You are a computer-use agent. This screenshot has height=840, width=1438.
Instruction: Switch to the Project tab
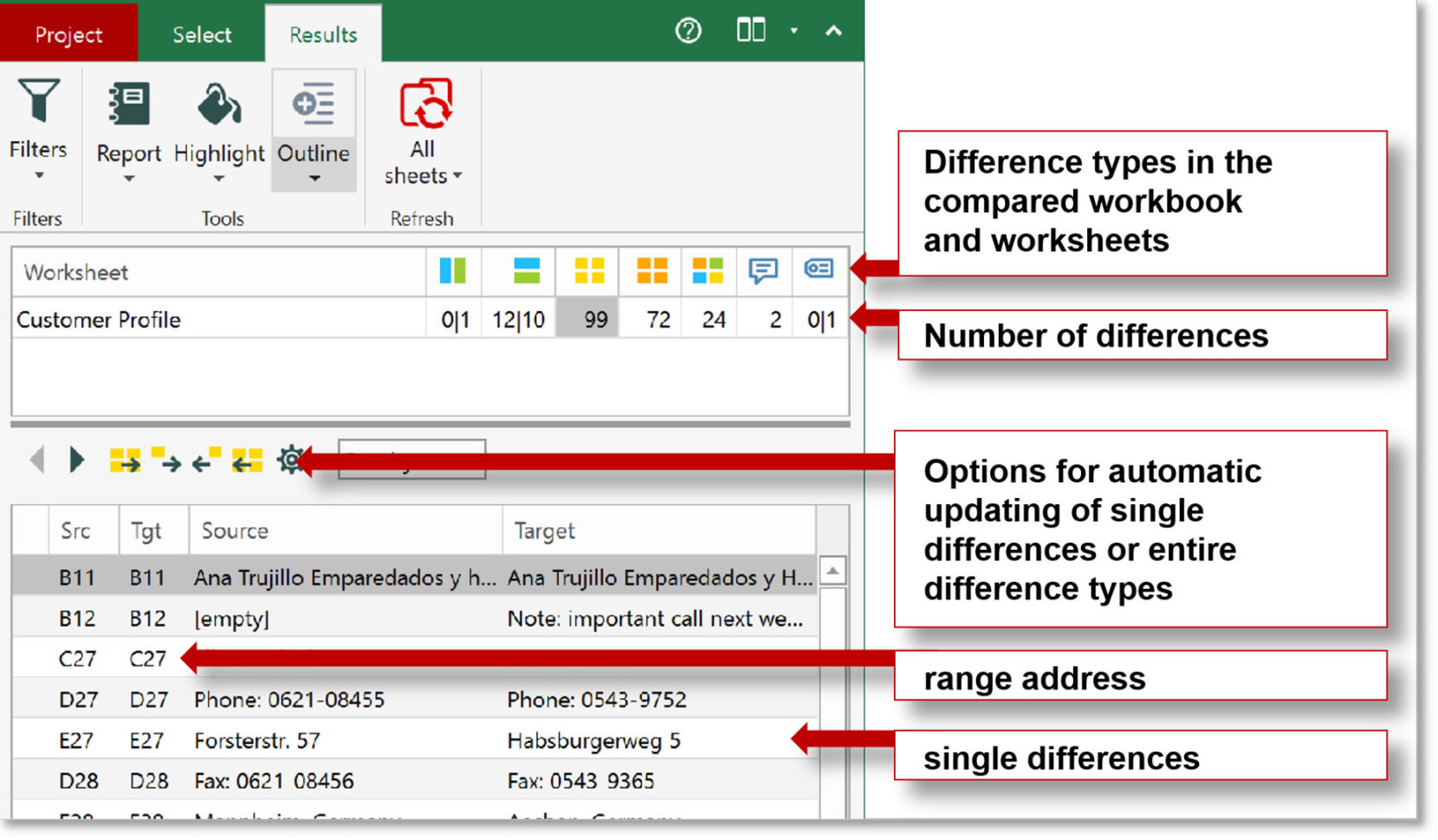click(x=68, y=34)
